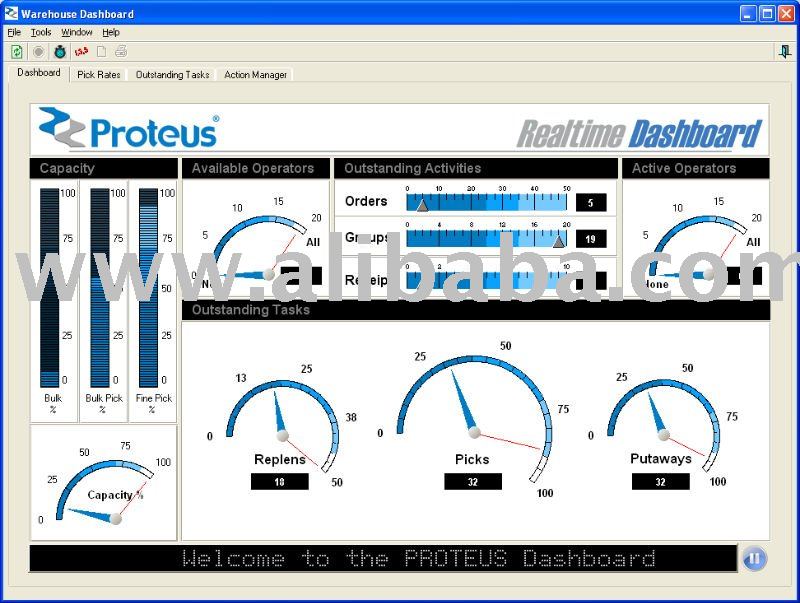Screen dimensions: 800x603
Task: Click the Proteus logo
Action: tap(130, 128)
